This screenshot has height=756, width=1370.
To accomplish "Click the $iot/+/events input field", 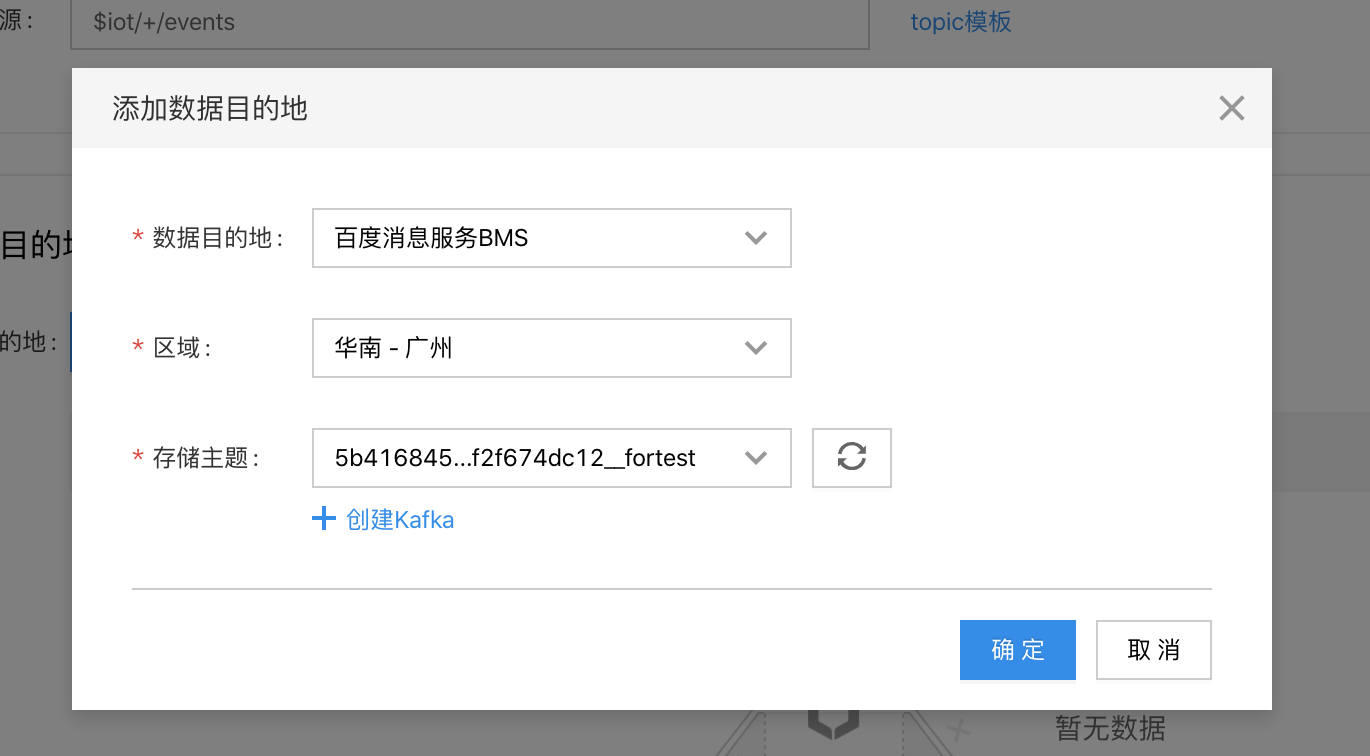I will 470,22.
